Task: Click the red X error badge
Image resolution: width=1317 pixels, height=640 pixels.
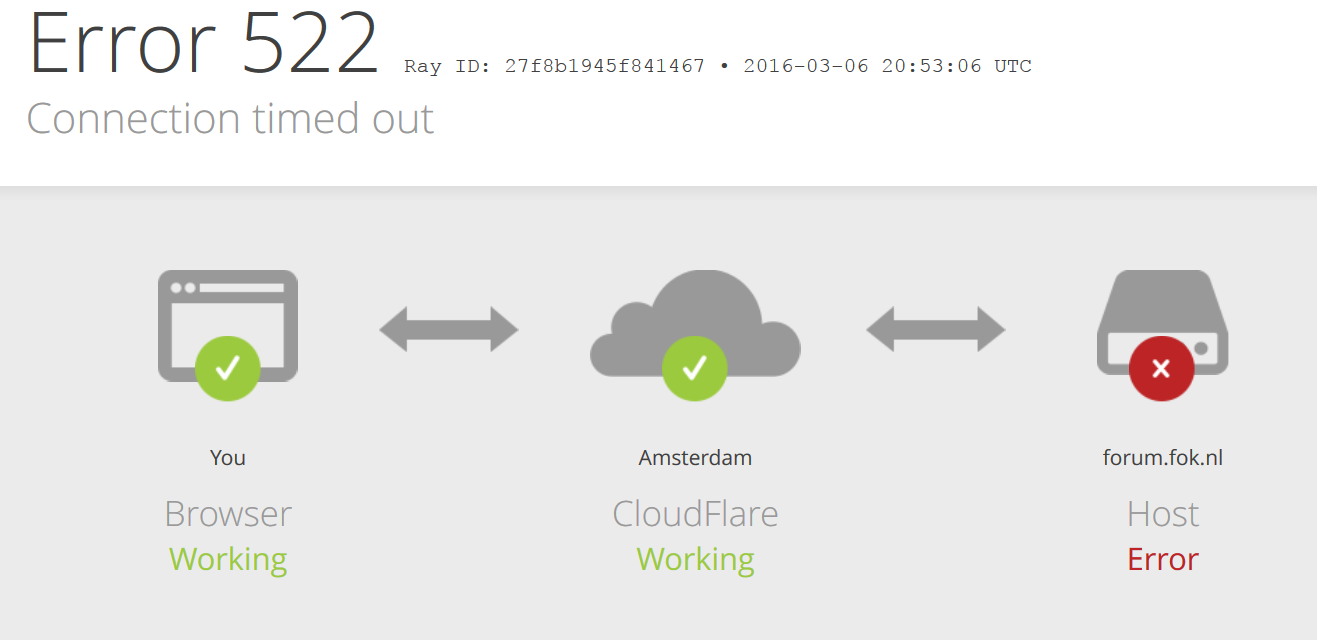Action: [x=1161, y=368]
